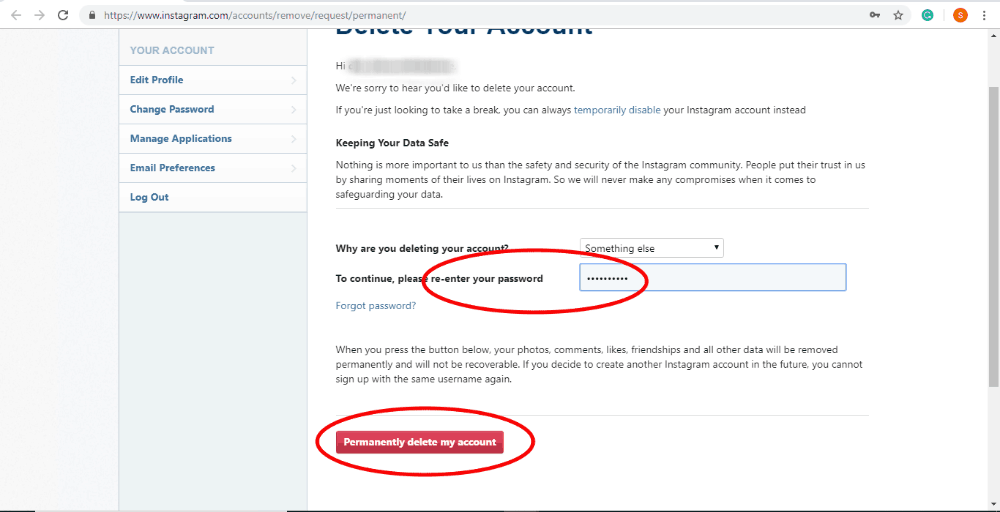Click the green Grammarly extension icon
Image resolution: width=1000 pixels, height=512 pixels.
928,15
